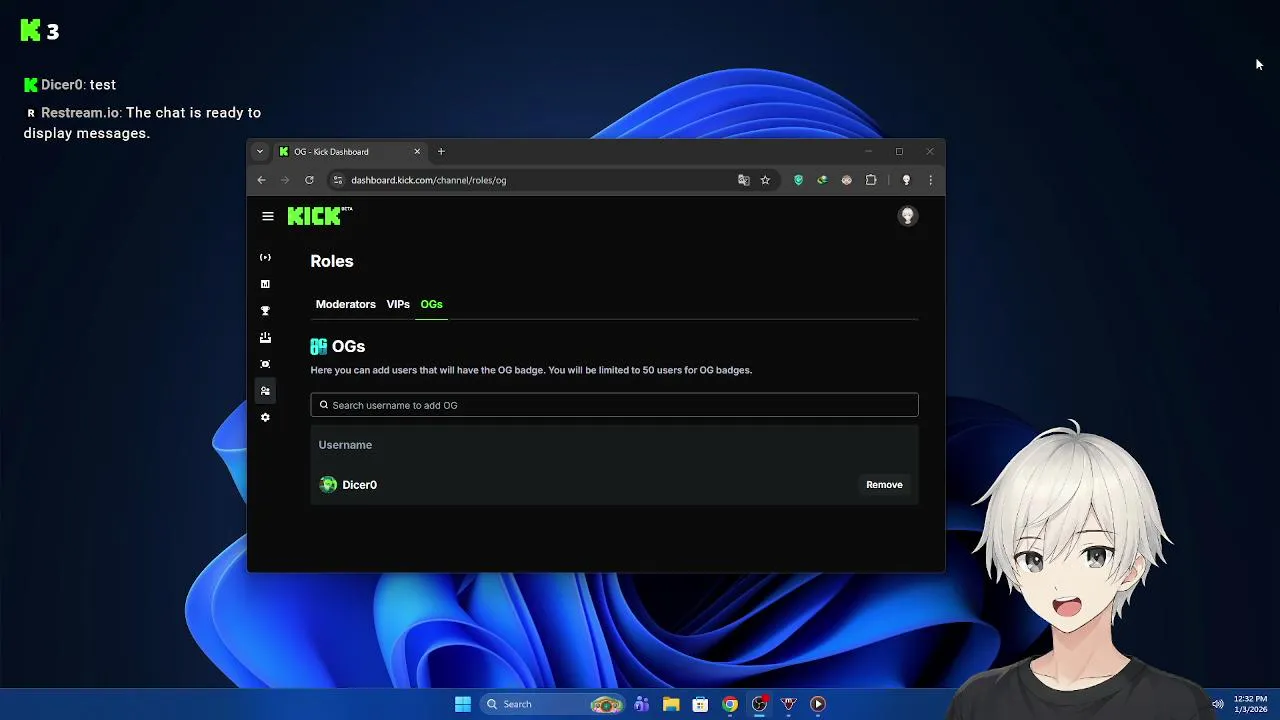Screen dimensions: 1280x720
Task: Reload the Kick dashboard page
Action: coord(309,180)
